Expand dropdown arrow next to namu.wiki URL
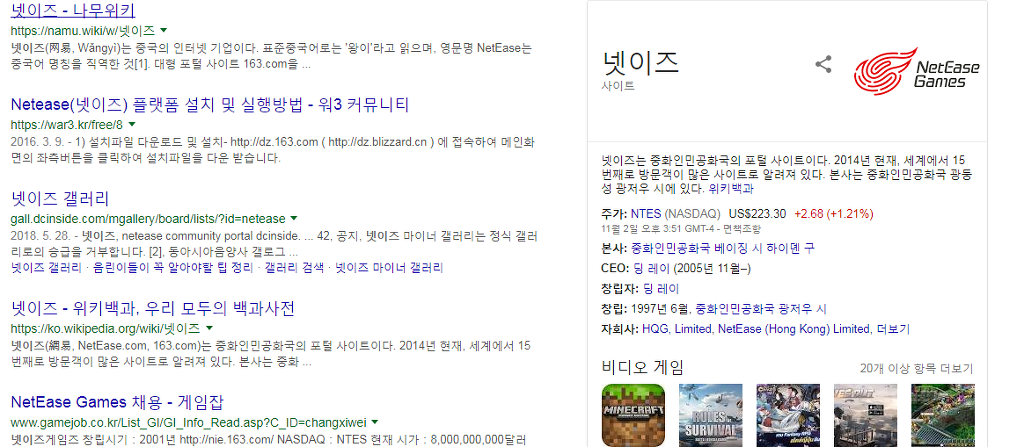This screenshot has height=447, width=1024. 163,30
